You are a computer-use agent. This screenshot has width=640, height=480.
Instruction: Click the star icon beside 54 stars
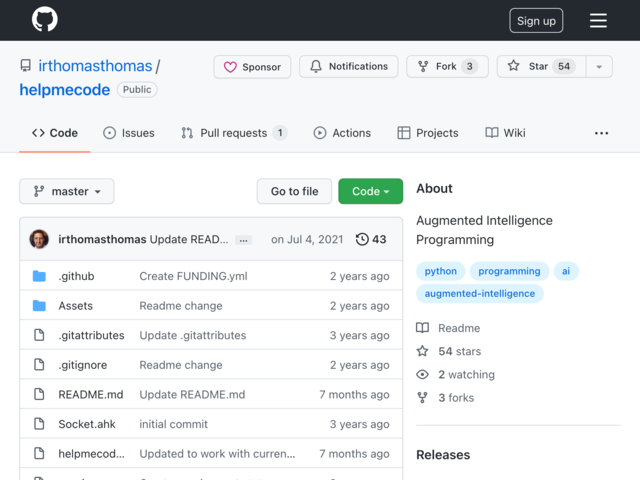pos(422,351)
